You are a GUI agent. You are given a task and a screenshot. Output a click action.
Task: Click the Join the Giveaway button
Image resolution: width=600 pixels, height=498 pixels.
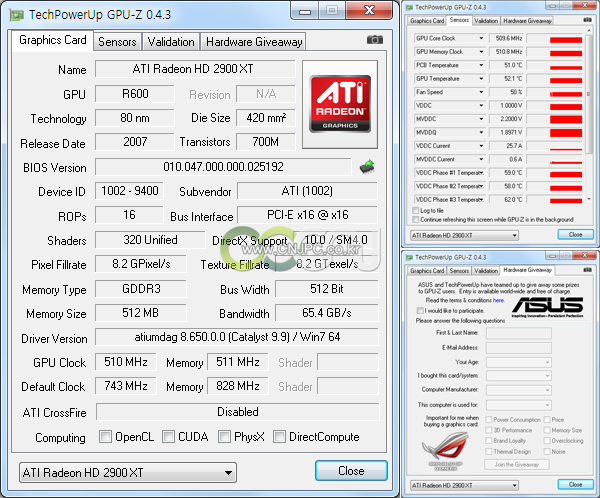pyautogui.click(x=516, y=464)
